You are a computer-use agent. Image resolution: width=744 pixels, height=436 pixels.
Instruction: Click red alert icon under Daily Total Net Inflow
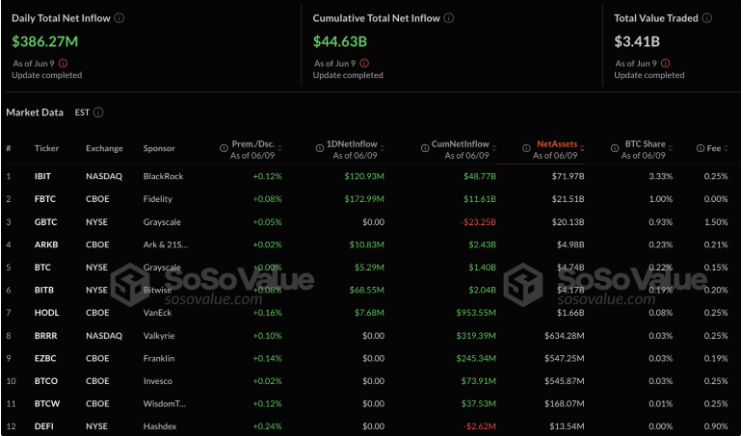pyautogui.click(x=63, y=63)
